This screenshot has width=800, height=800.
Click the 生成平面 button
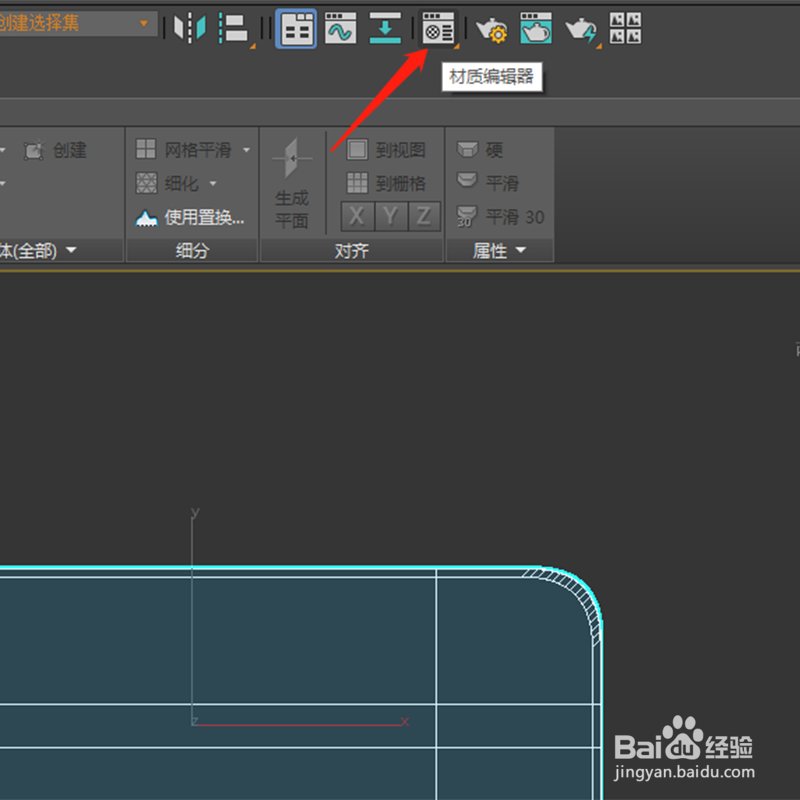tap(292, 183)
